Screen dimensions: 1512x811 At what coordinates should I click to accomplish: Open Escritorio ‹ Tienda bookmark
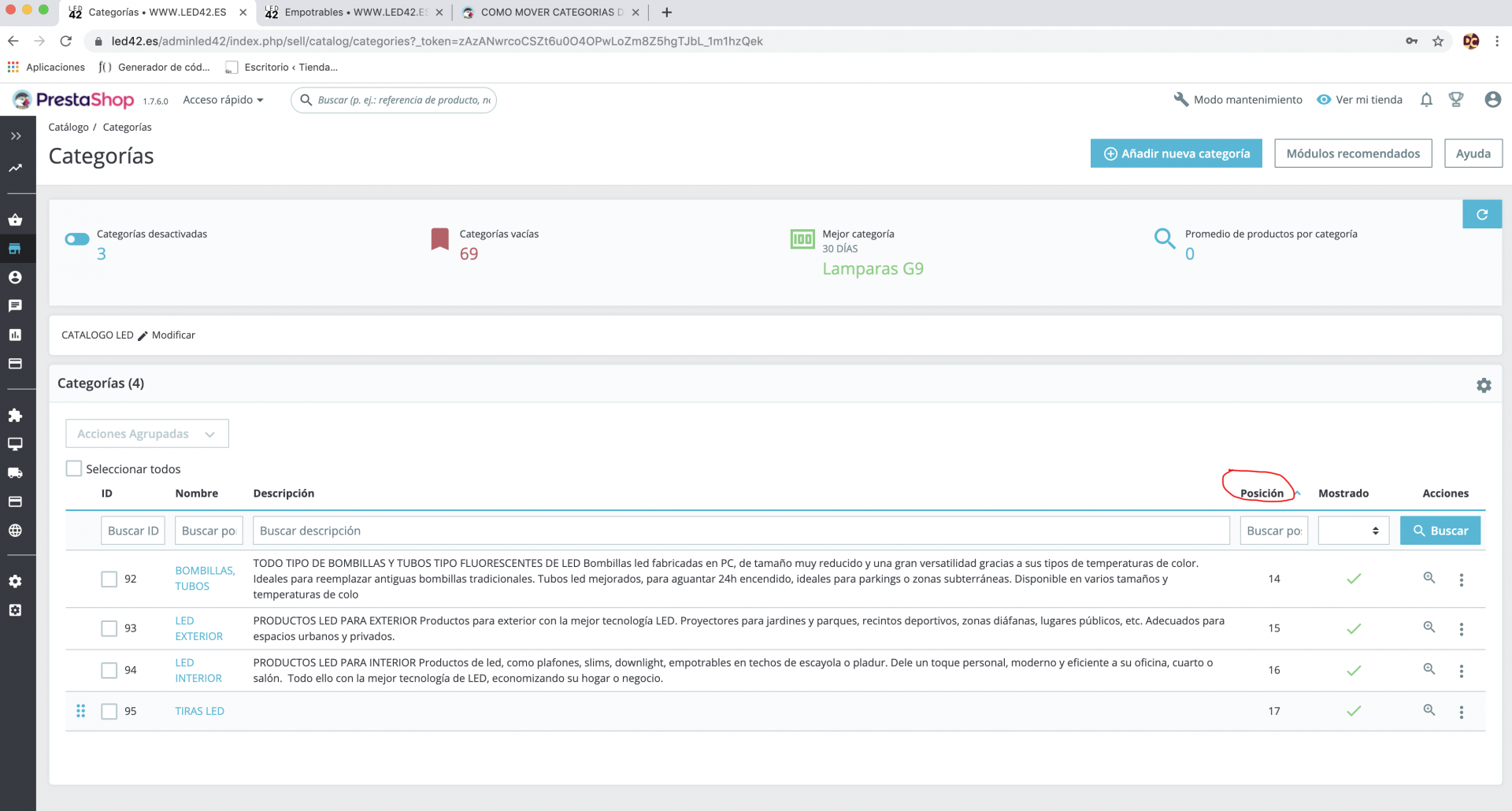pos(281,67)
